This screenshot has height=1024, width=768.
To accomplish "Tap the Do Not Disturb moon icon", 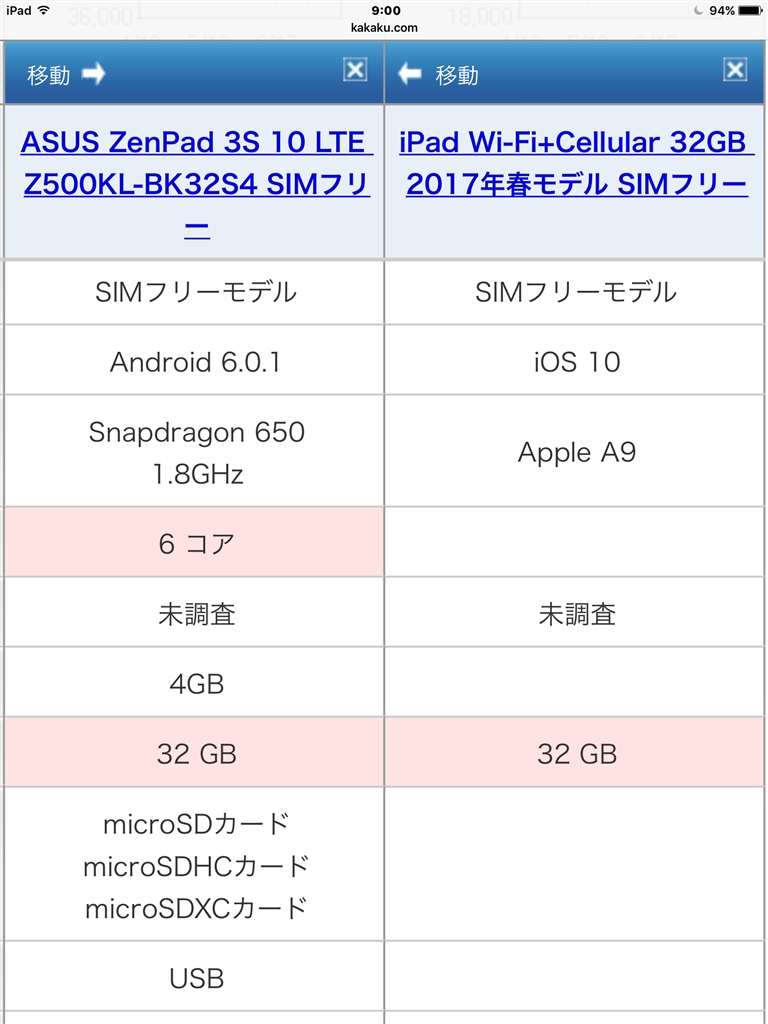I will pos(698,10).
